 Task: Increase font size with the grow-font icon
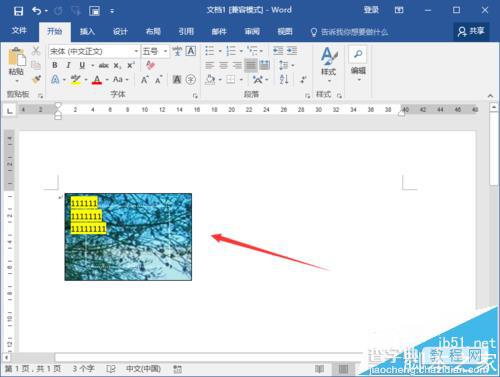[144, 80]
